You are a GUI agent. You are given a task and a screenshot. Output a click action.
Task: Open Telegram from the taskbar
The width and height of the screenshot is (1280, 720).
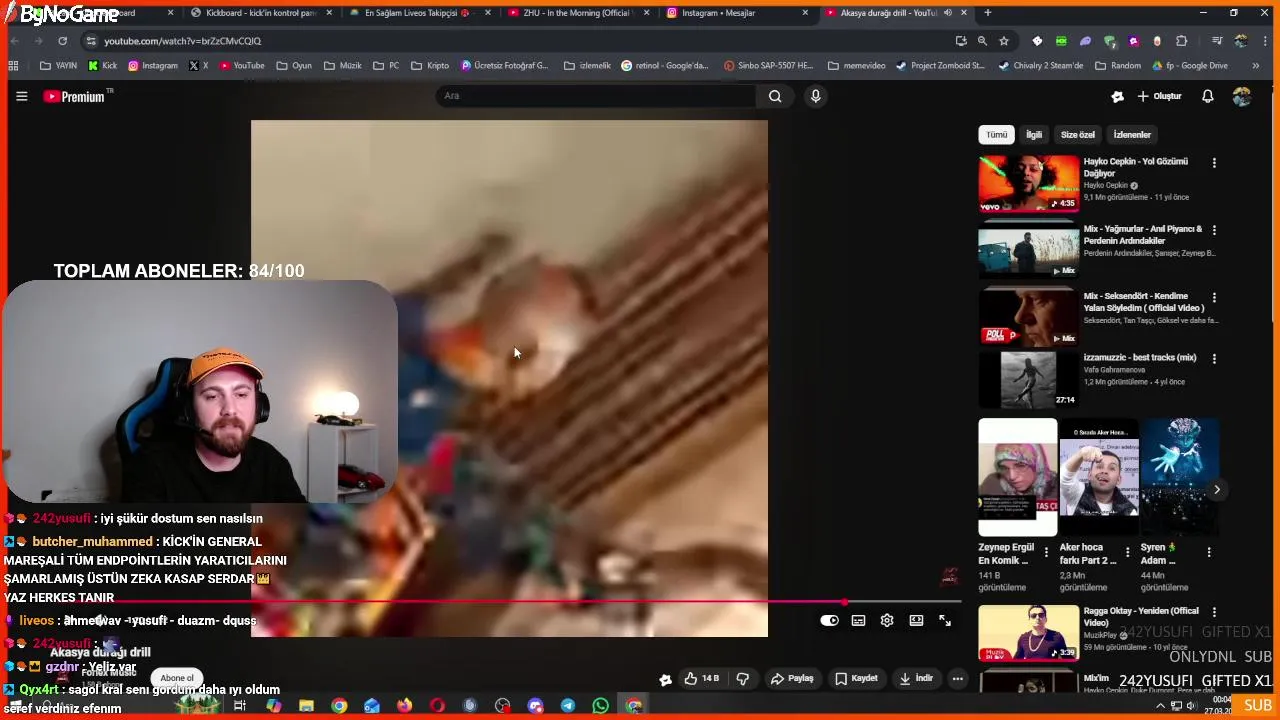pyautogui.click(x=568, y=706)
